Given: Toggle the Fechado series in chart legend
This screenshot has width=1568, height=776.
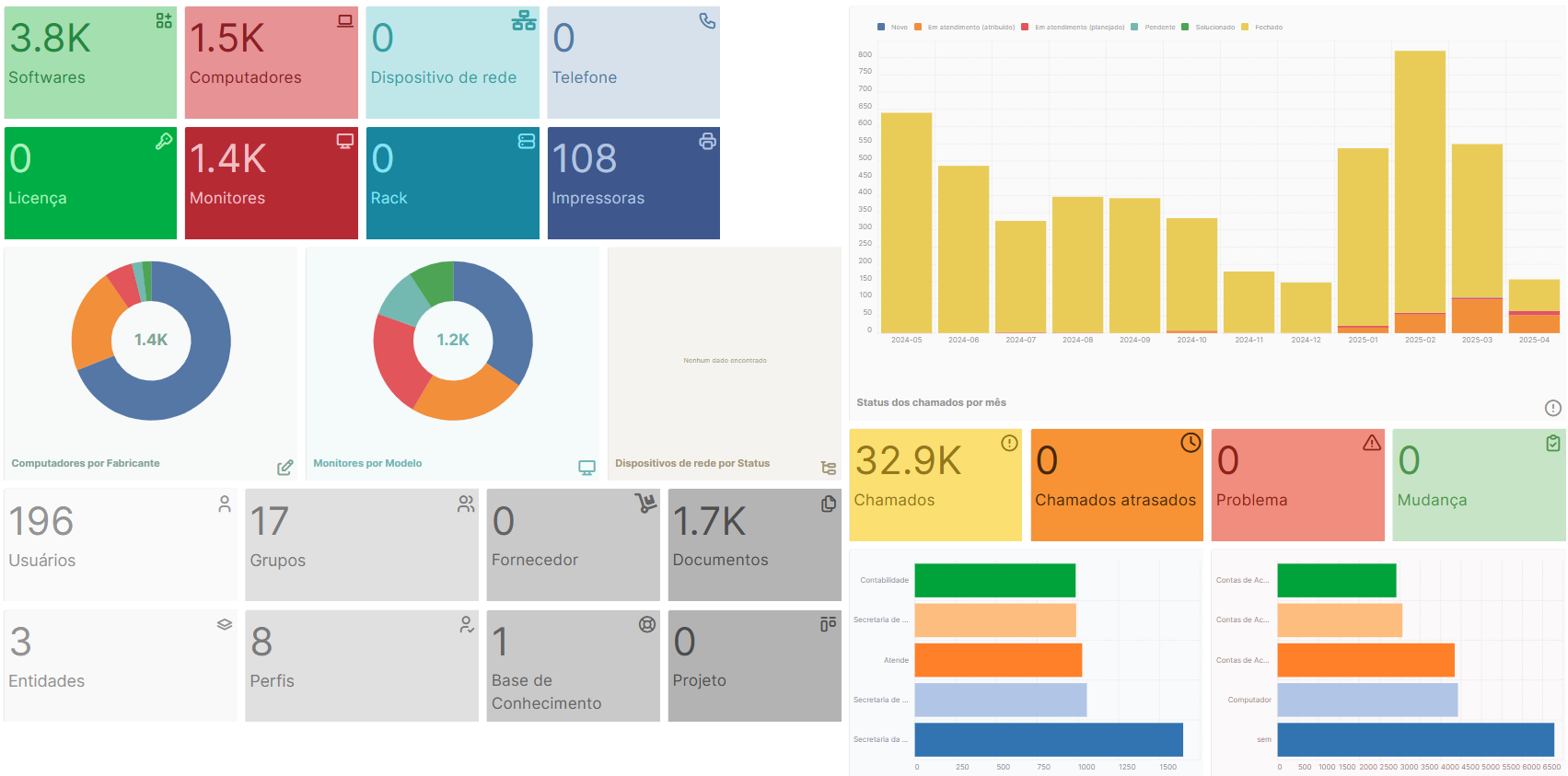Looking at the screenshot, I should click(1268, 28).
